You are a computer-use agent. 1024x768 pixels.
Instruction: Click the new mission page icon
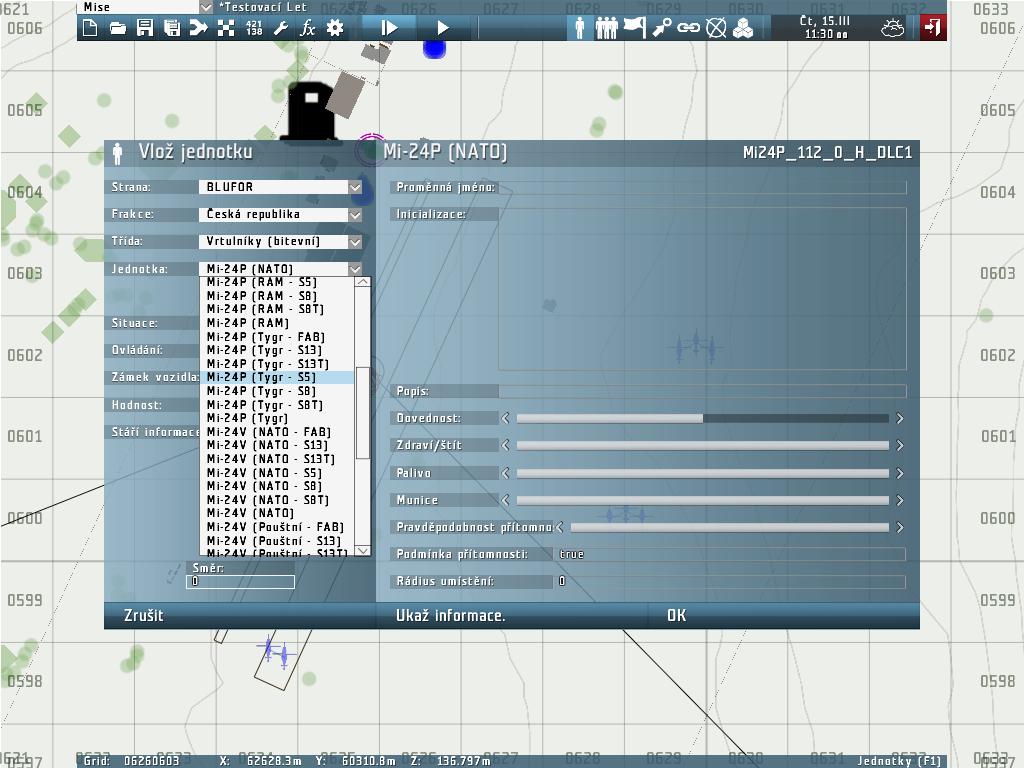pyautogui.click(x=90, y=29)
